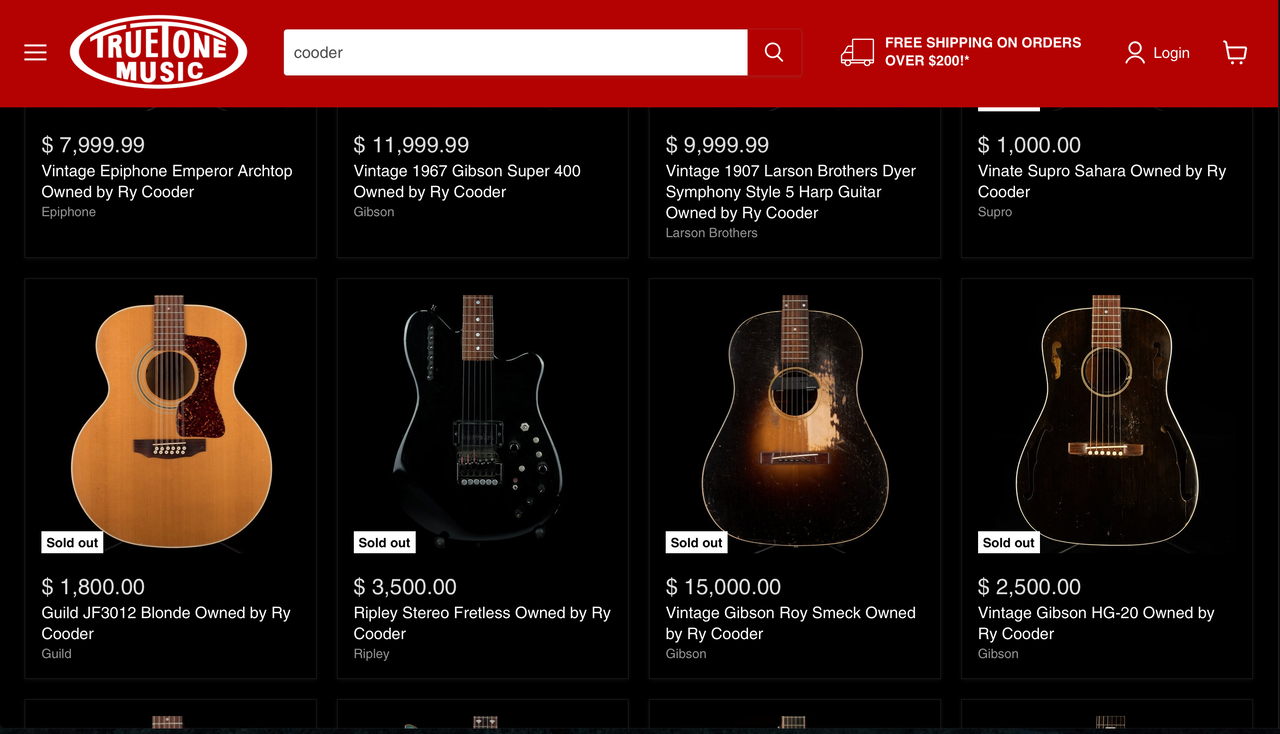Open Vintage 1967 Gibson Super 400 listing

click(x=467, y=181)
